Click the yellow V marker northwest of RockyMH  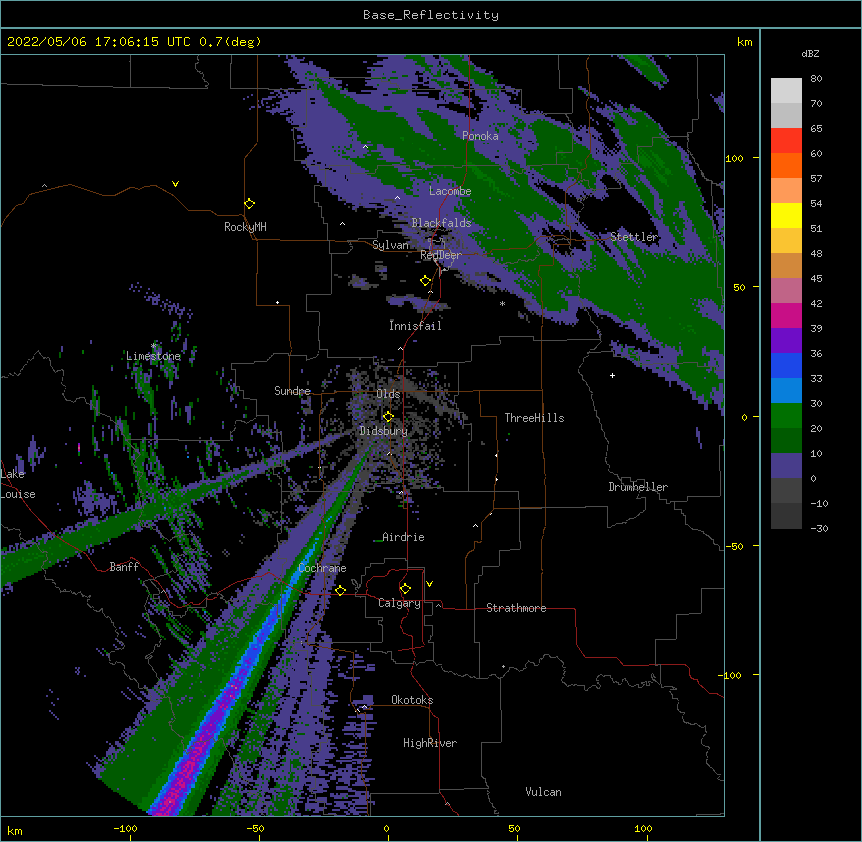(x=175, y=184)
